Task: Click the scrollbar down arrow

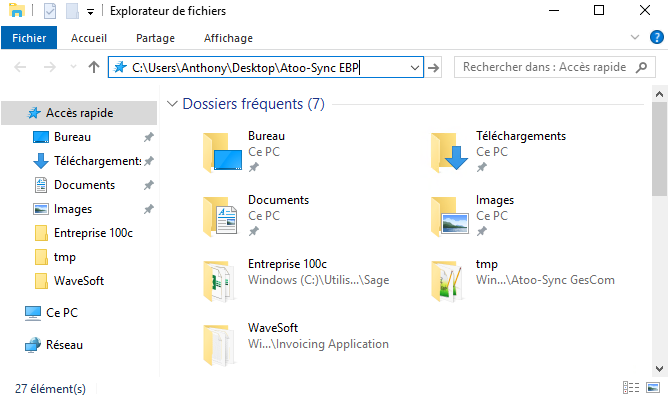Action: 660,369
